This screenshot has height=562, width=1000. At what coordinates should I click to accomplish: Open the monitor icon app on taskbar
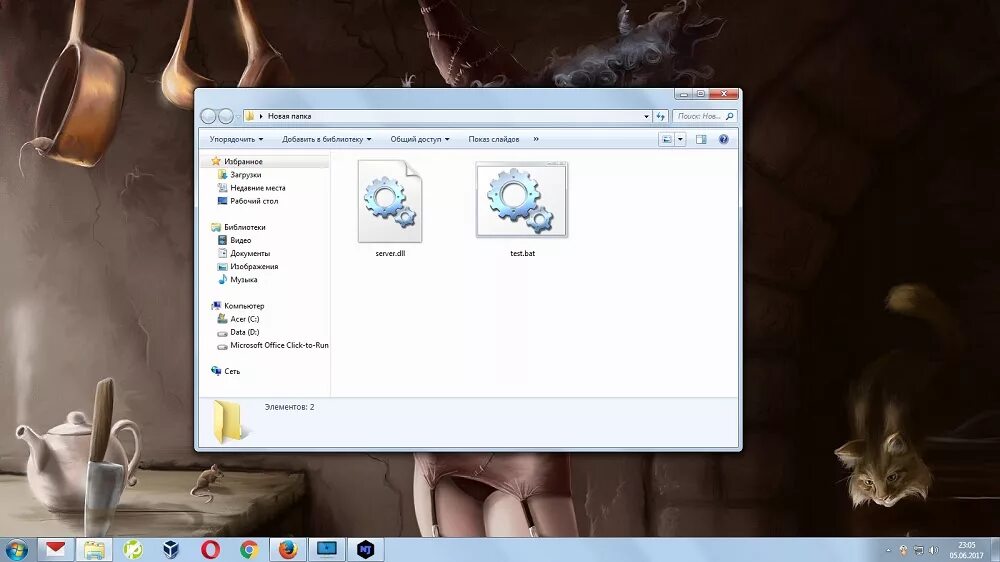pyautogui.click(x=327, y=549)
